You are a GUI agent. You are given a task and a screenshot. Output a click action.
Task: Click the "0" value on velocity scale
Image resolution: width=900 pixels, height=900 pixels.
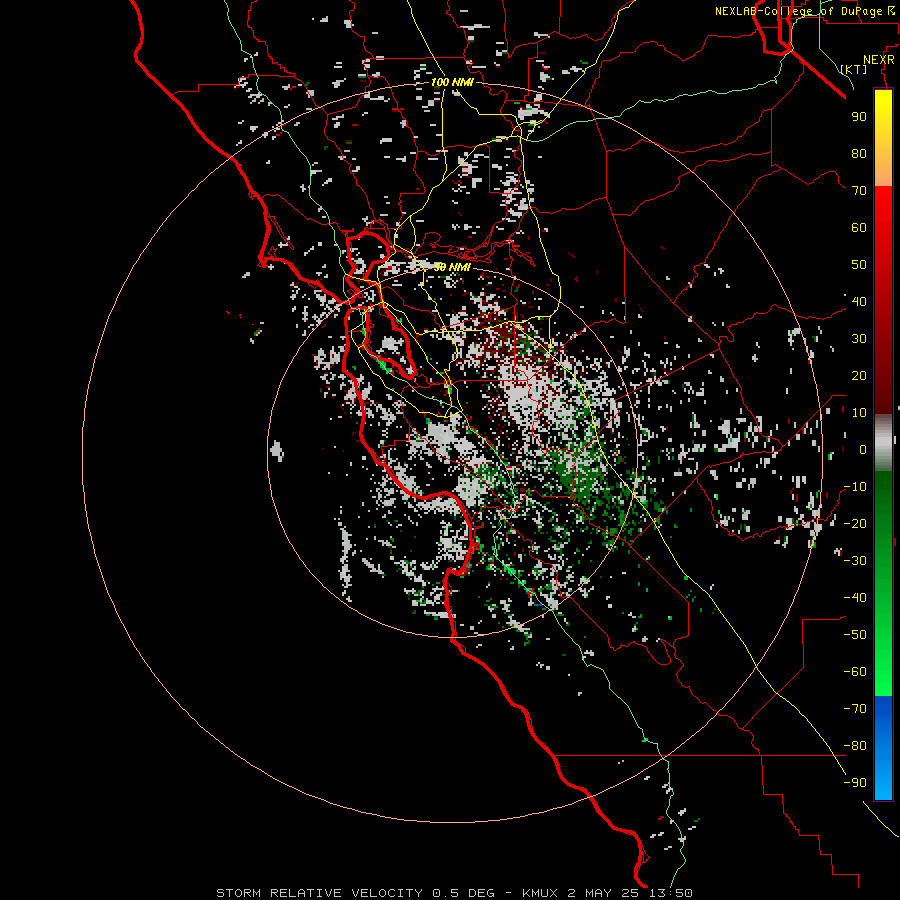[863, 449]
